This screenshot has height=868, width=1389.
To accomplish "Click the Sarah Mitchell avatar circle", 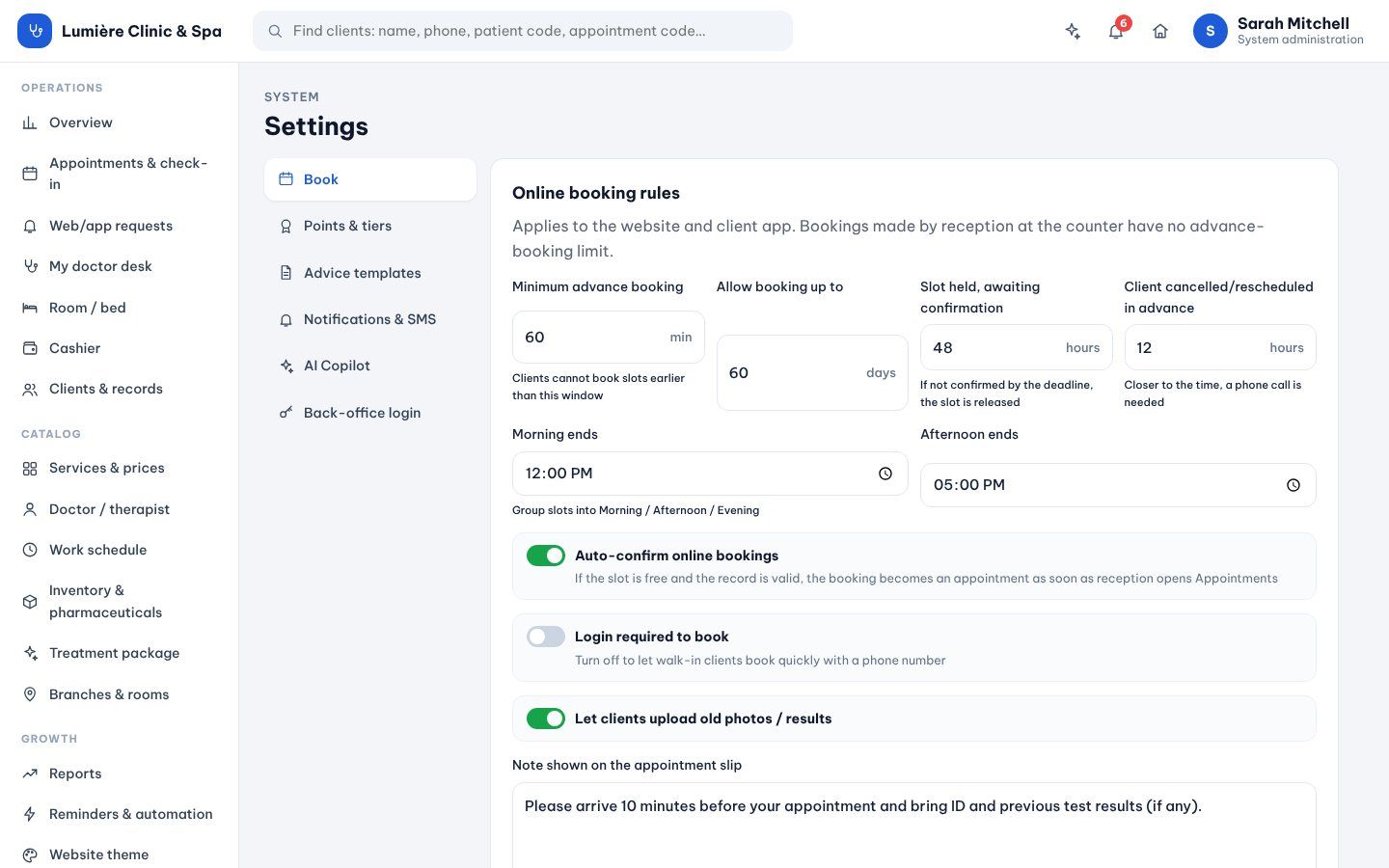I will coord(1211,31).
